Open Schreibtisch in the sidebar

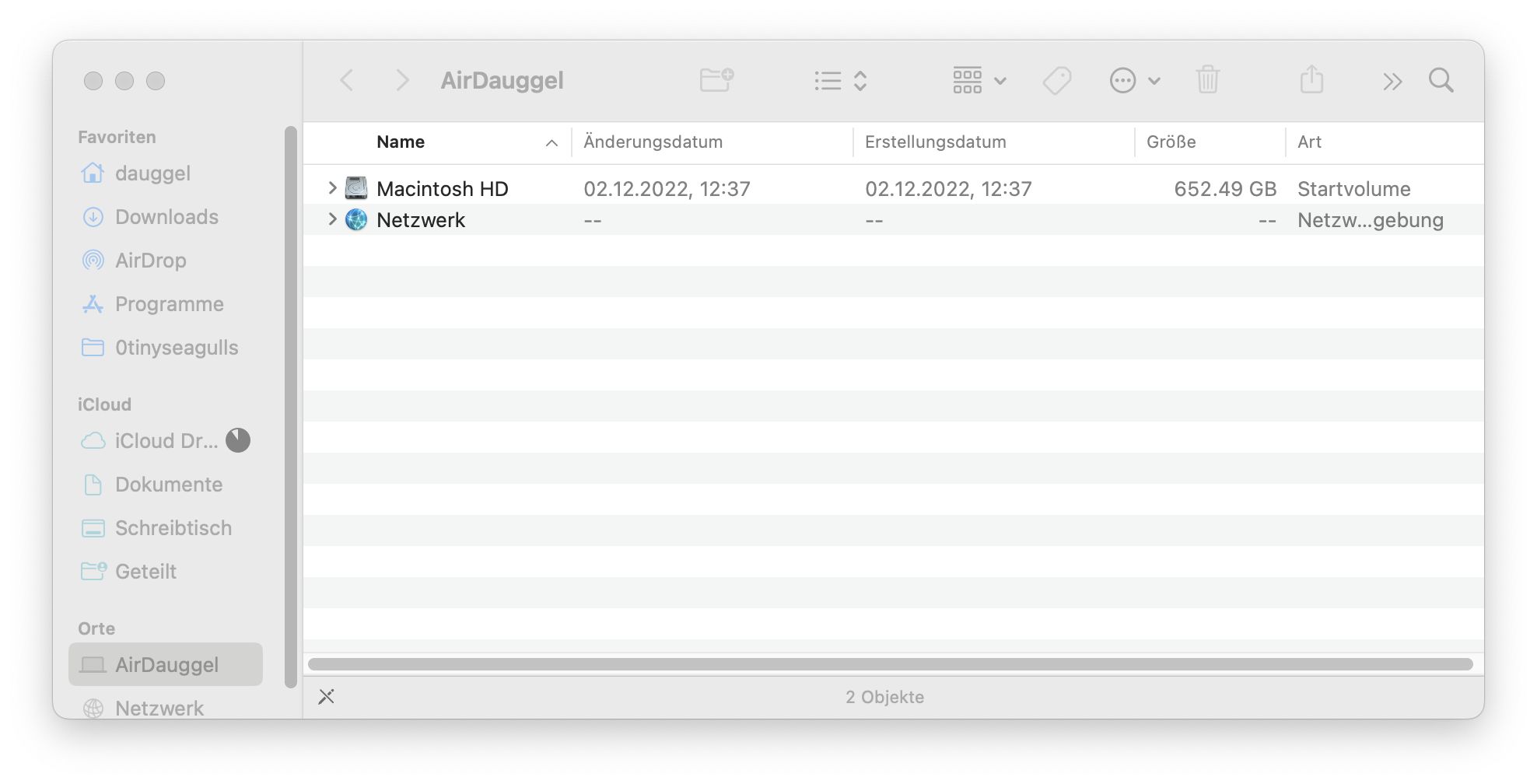165,527
